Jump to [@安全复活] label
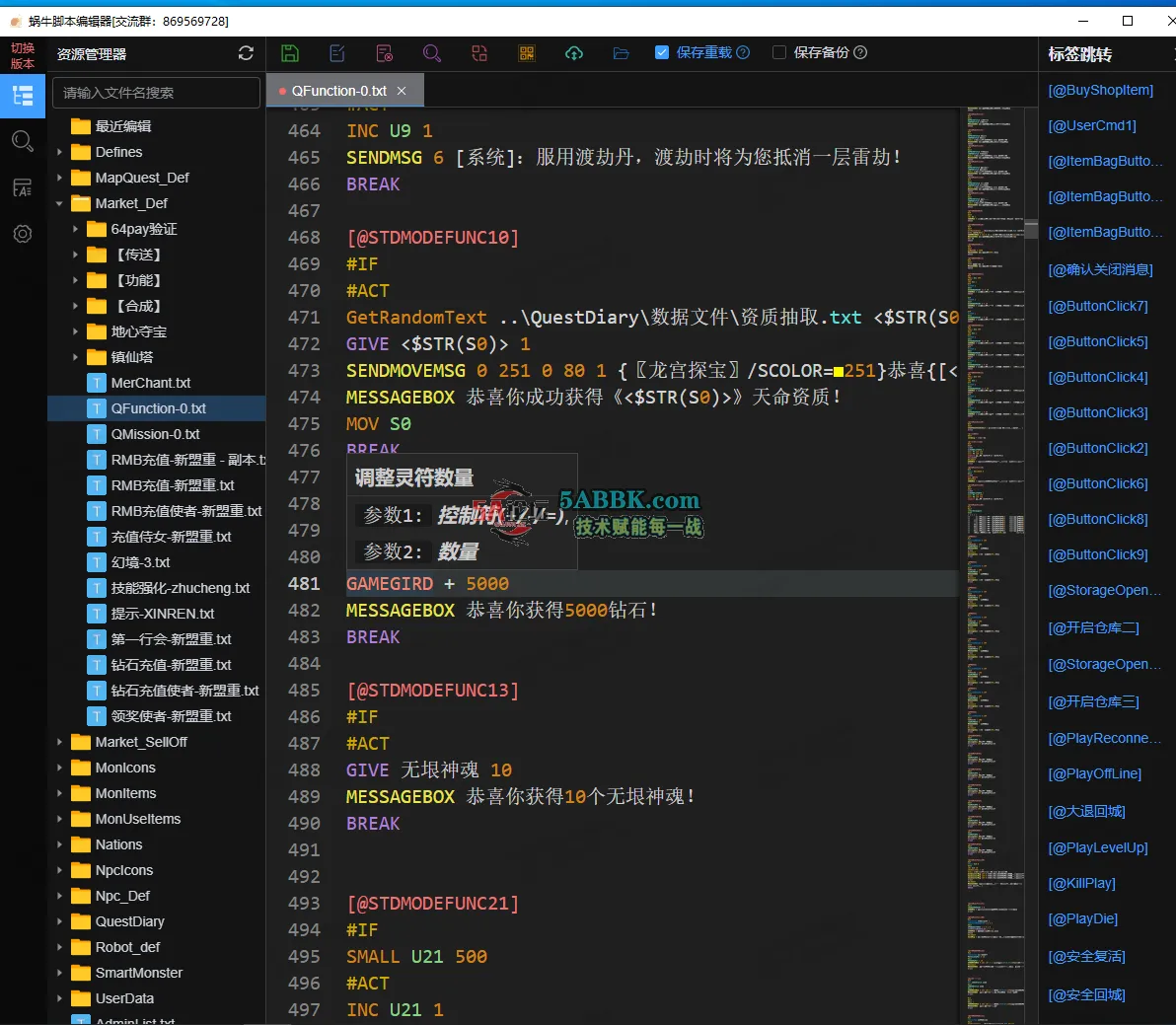Screen dimensions: 1176x1025 pos(1087,957)
